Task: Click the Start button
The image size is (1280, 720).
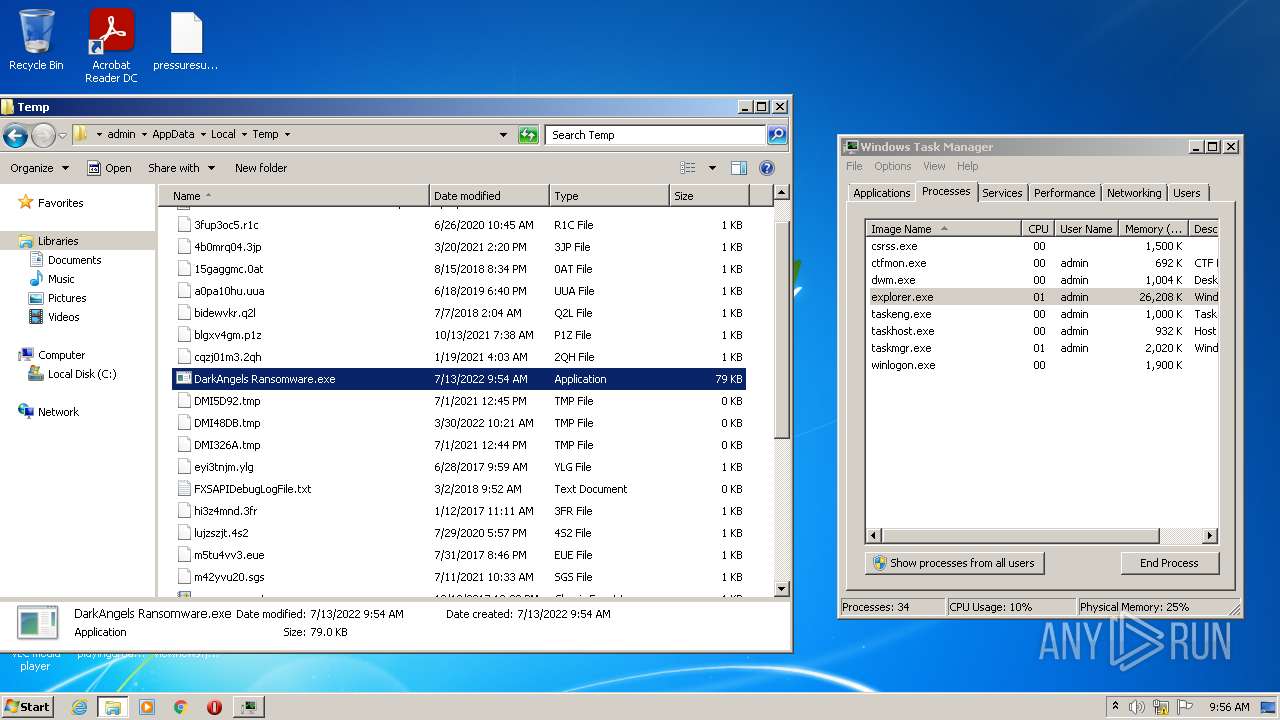Action: pos(27,707)
